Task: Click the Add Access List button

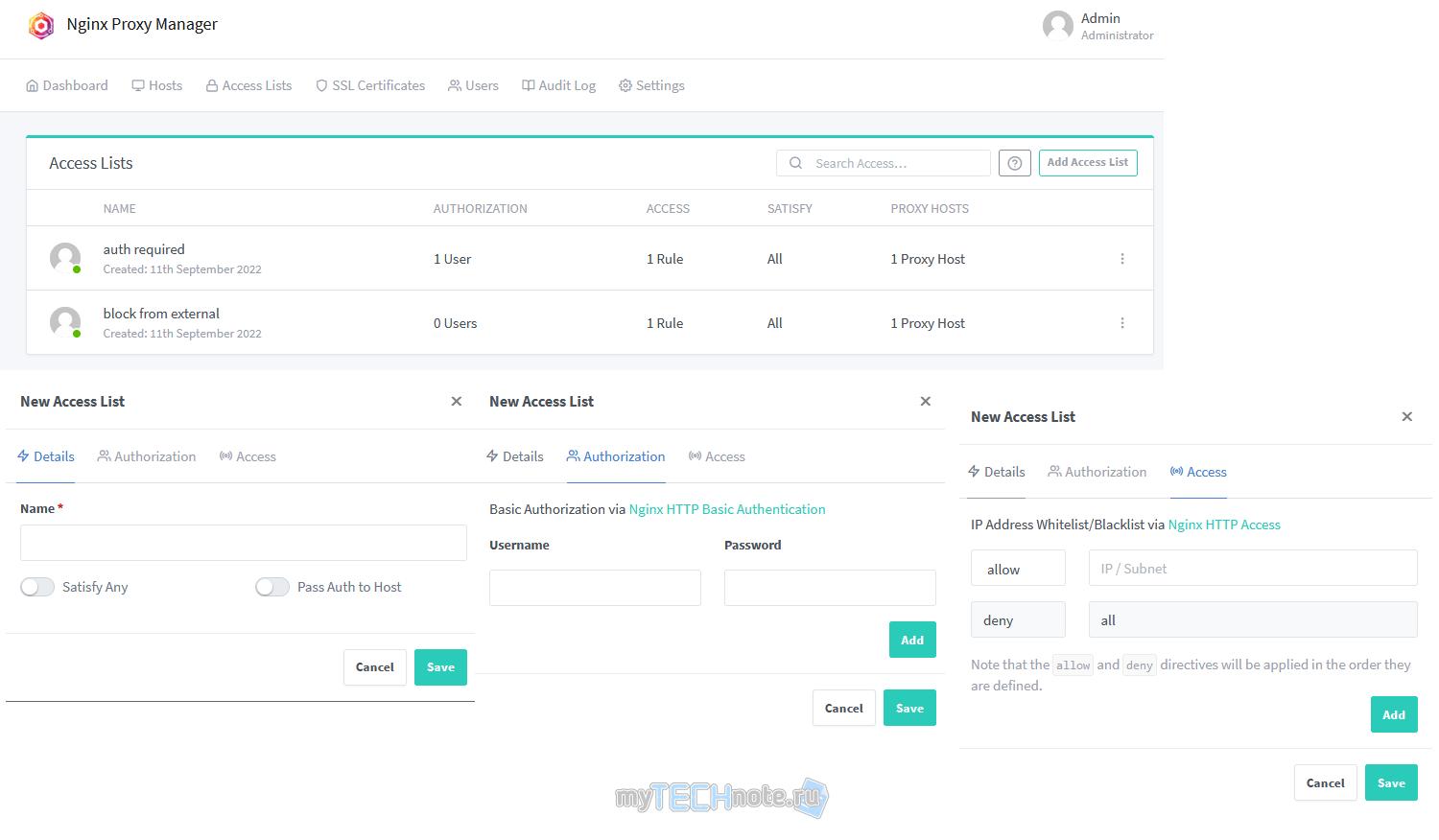Action: click(x=1088, y=163)
